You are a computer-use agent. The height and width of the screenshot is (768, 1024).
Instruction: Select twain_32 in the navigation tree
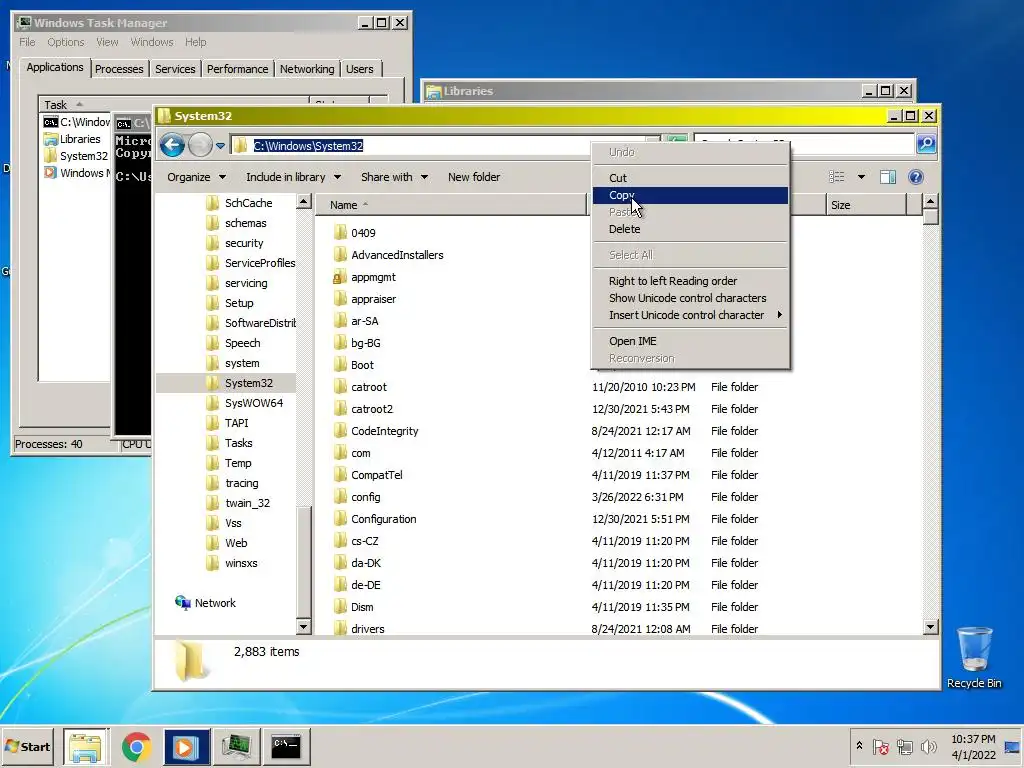click(238, 503)
